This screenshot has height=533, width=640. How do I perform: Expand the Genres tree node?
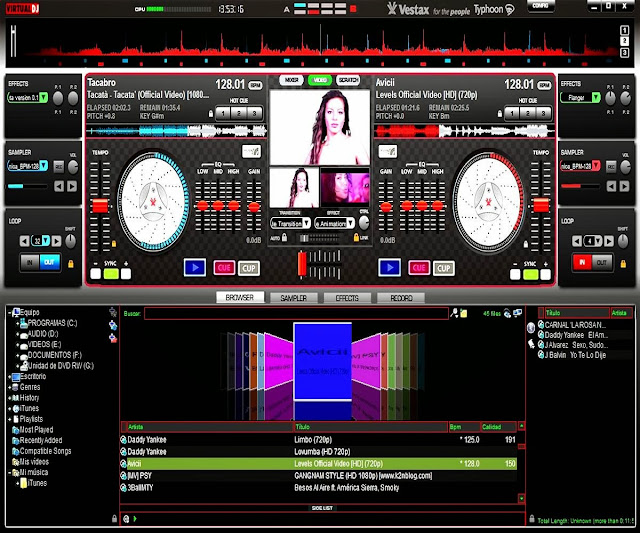coord(9,387)
